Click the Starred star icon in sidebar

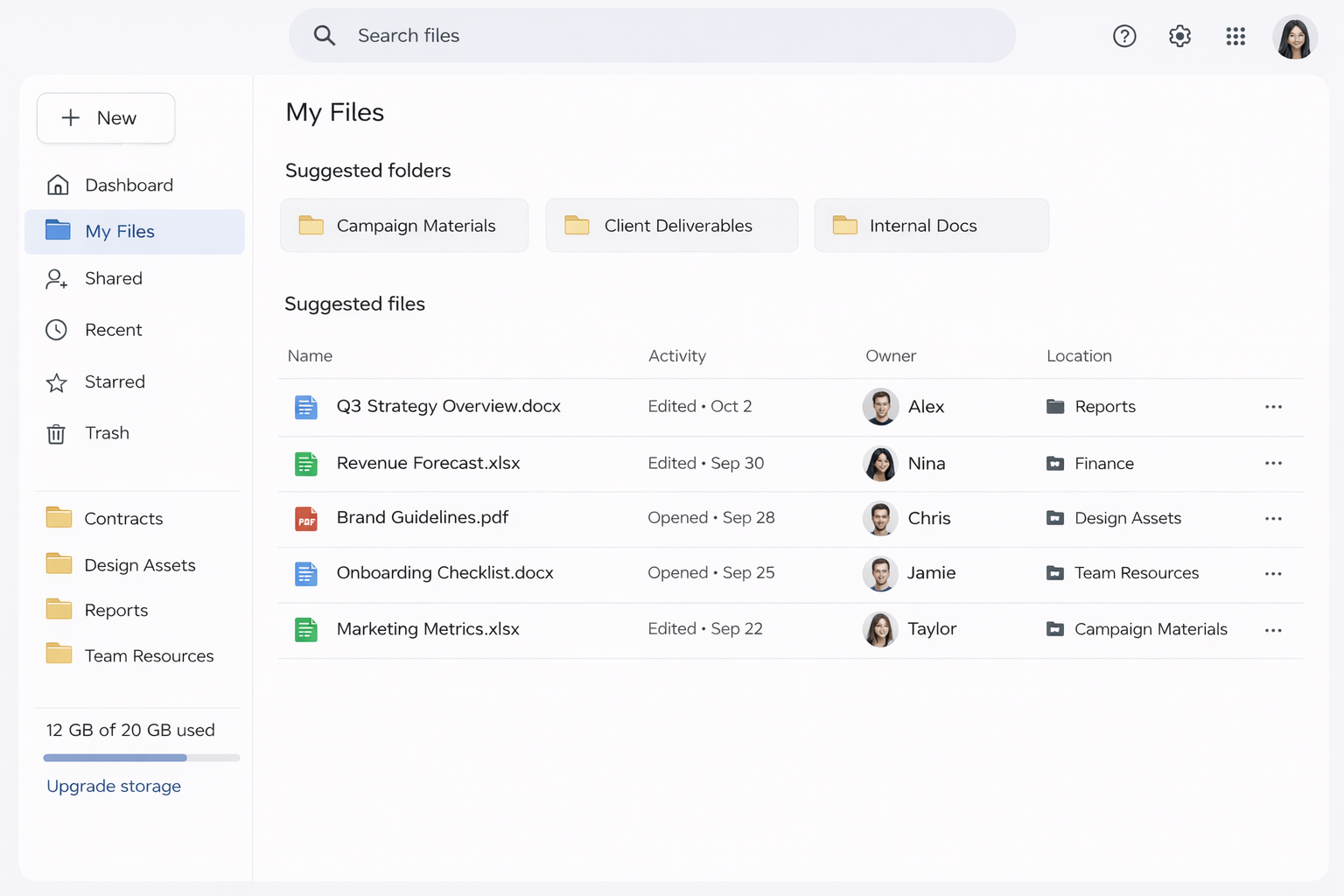coord(57,382)
